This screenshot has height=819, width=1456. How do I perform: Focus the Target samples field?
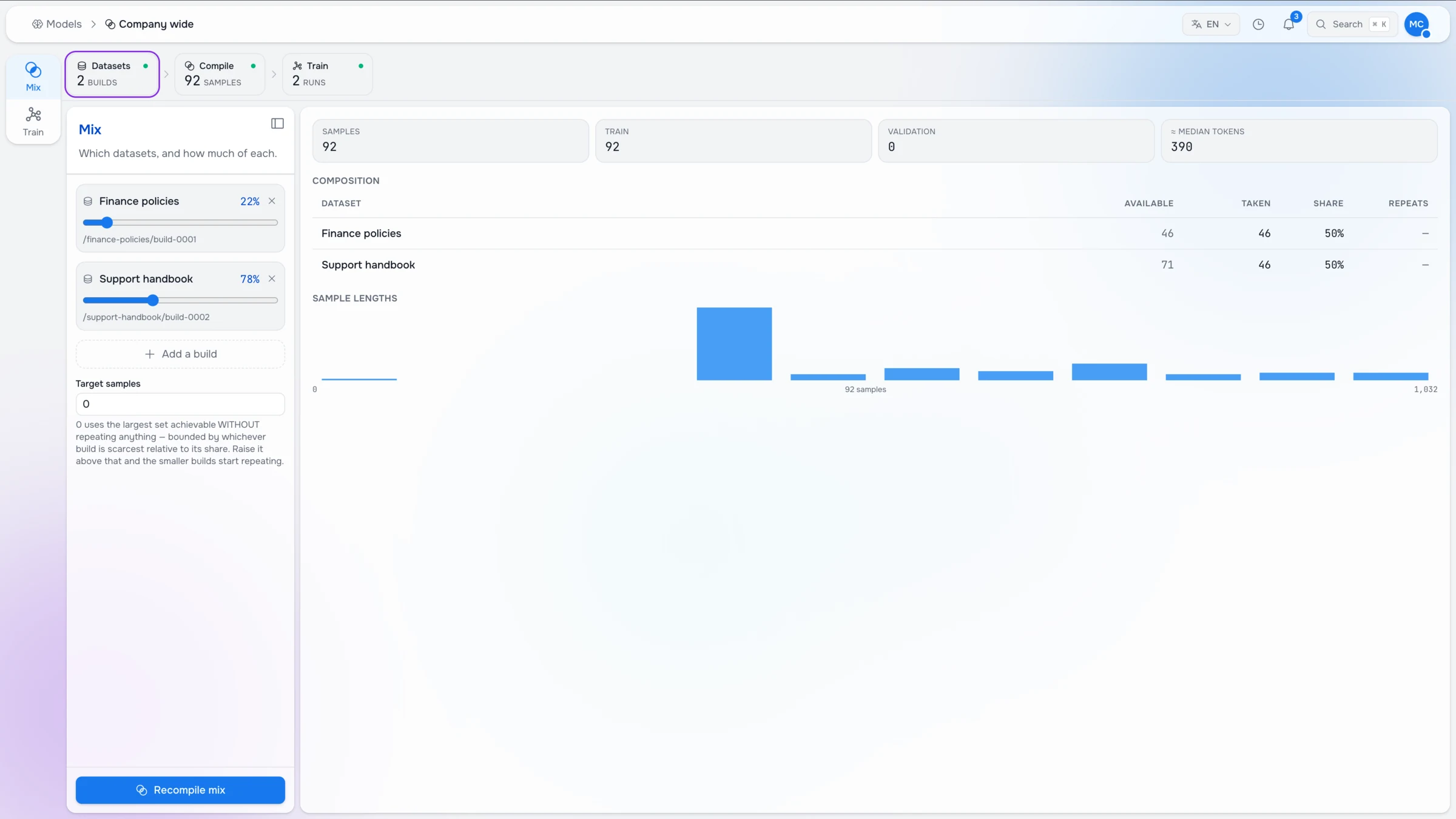pos(180,404)
